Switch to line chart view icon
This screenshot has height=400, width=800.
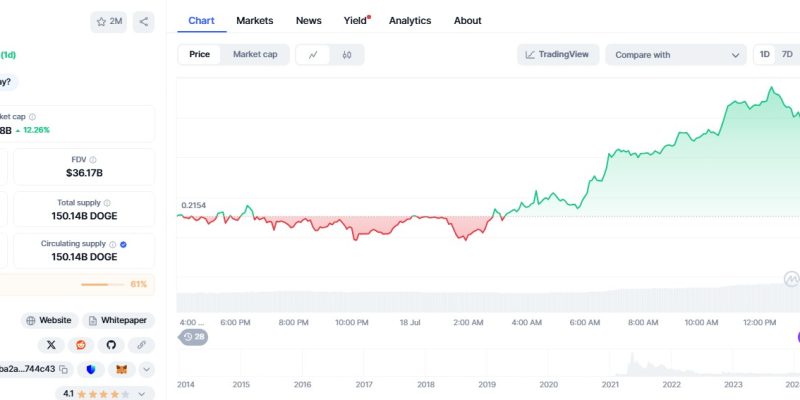tap(313, 55)
